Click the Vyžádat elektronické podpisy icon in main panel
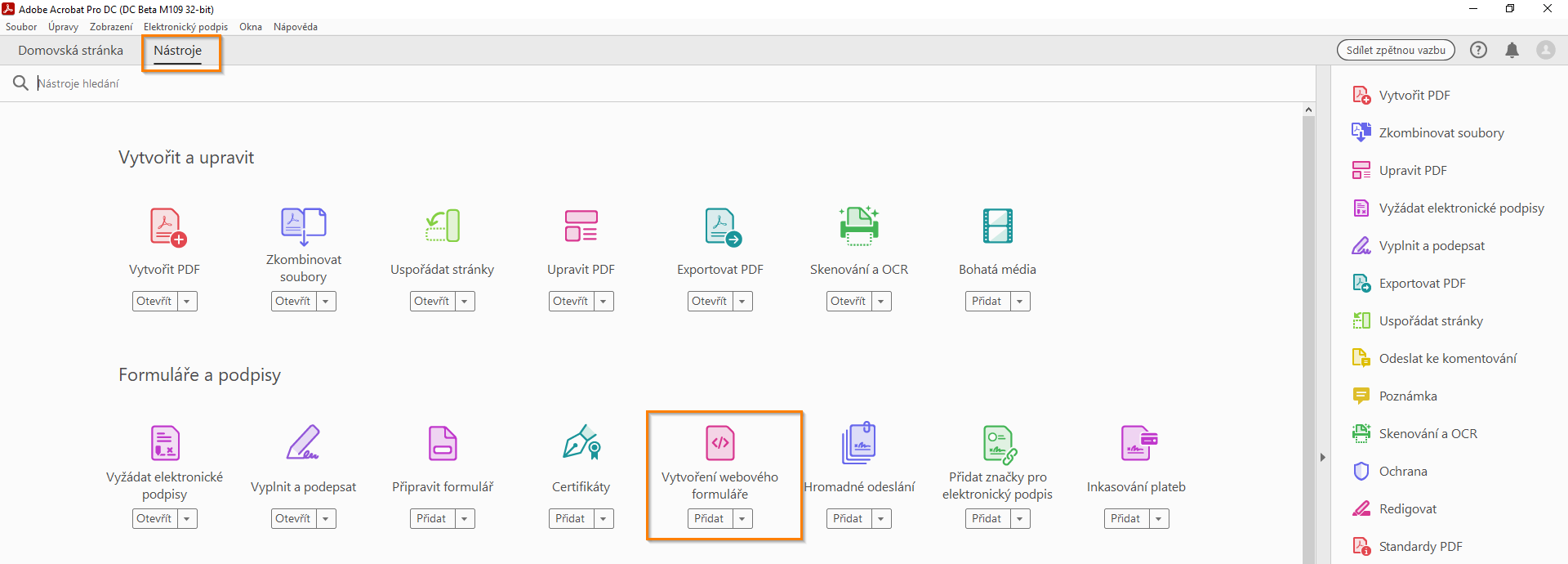Viewport: 1568px width, 564px height. pos(165,443)
